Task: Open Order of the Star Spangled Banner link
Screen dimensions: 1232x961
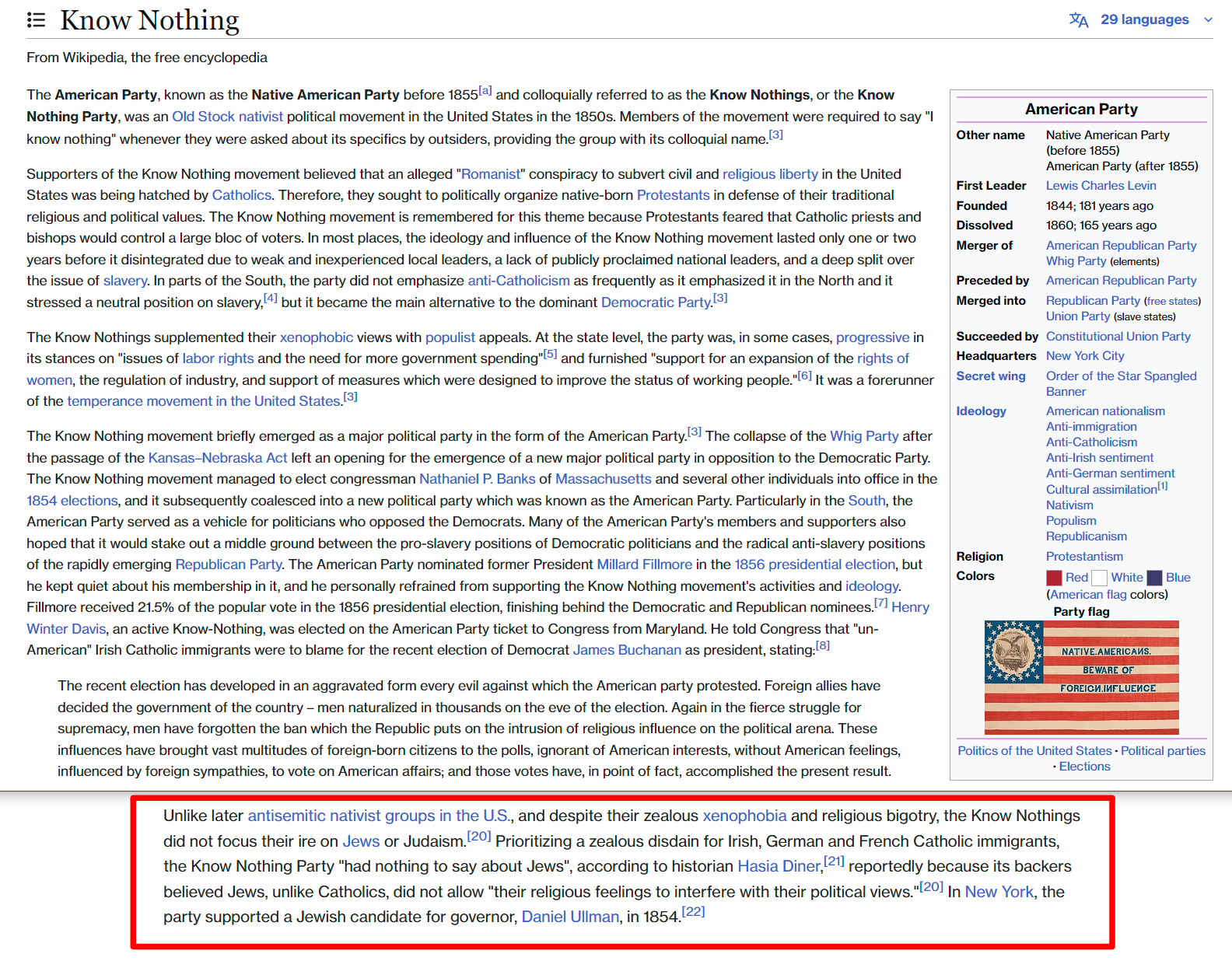Action: (x=1121, y=384)
